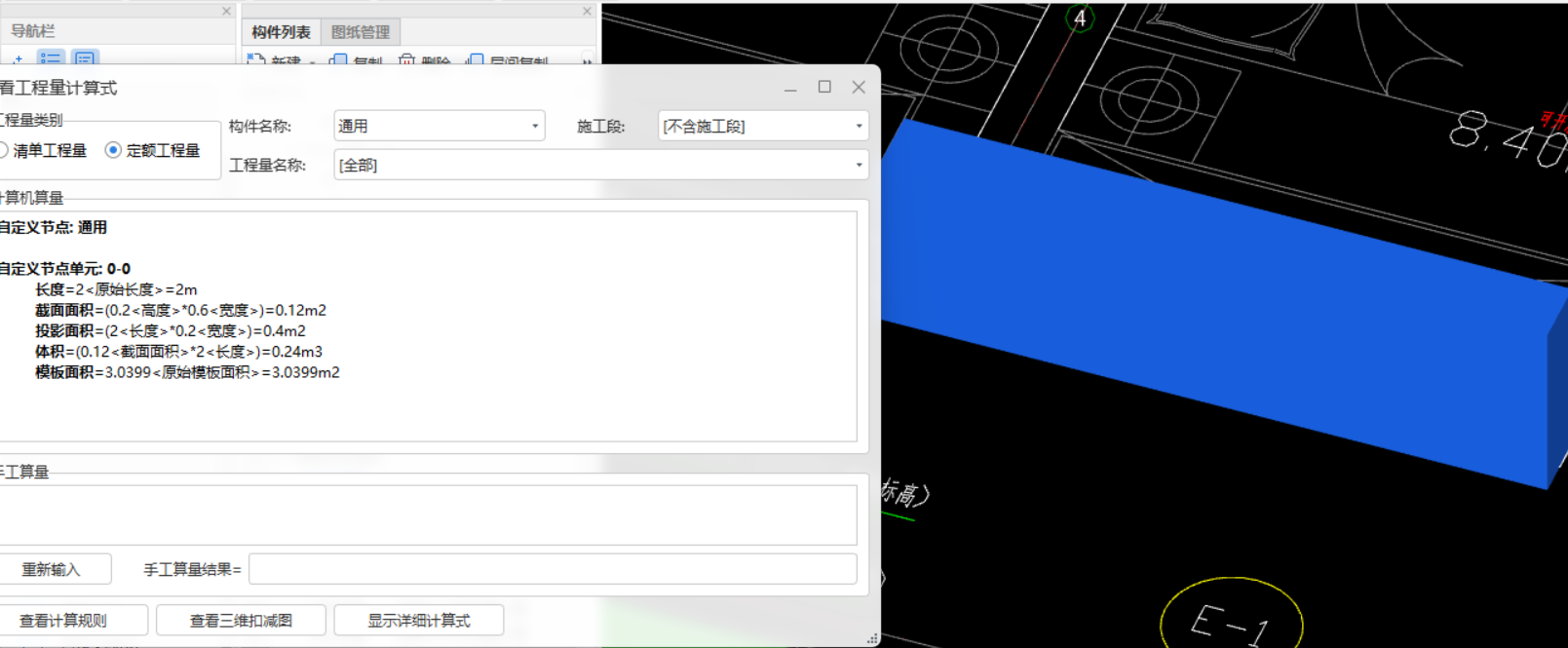
Task: Open the 新建 dropdown arrow
Action: coord(313,61)
